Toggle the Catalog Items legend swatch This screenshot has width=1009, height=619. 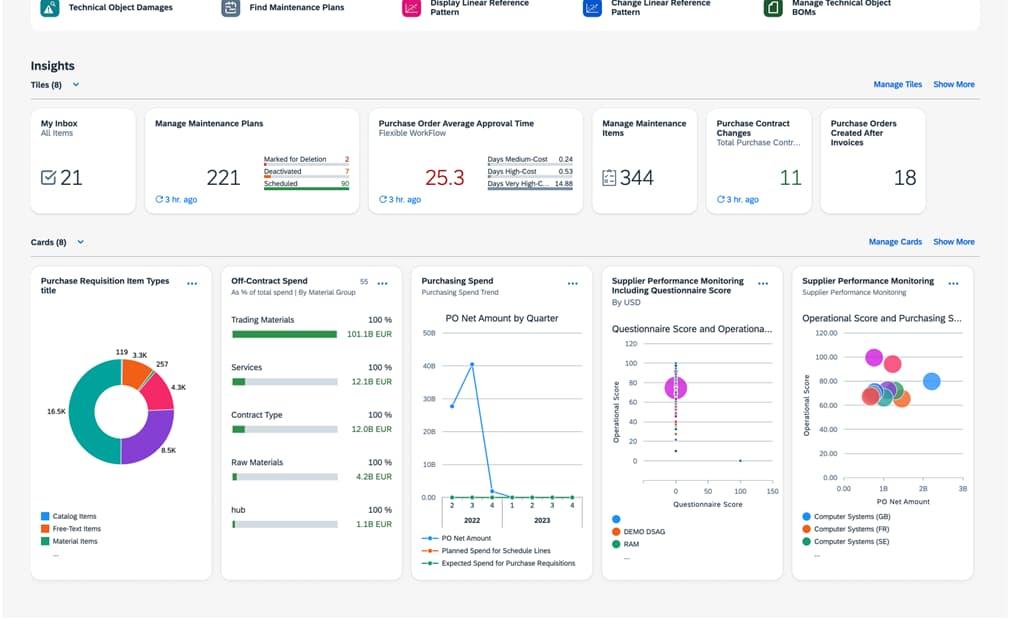(45, 516)
